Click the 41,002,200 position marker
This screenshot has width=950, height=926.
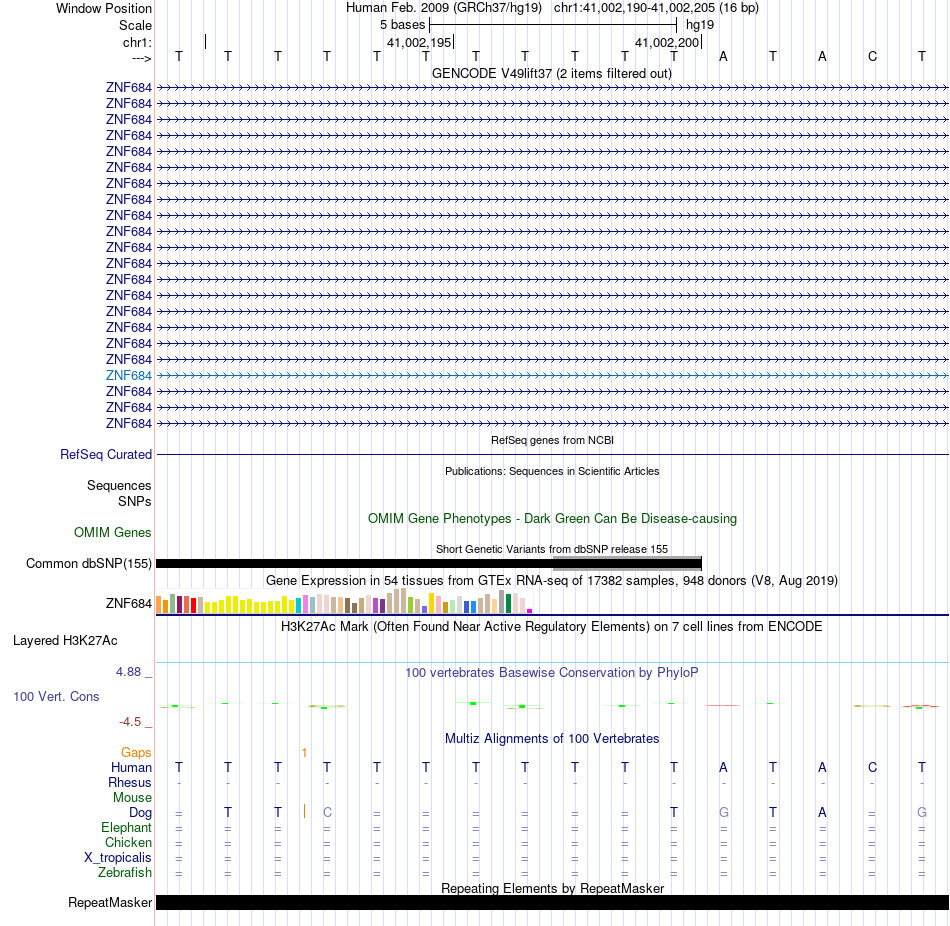667,42
